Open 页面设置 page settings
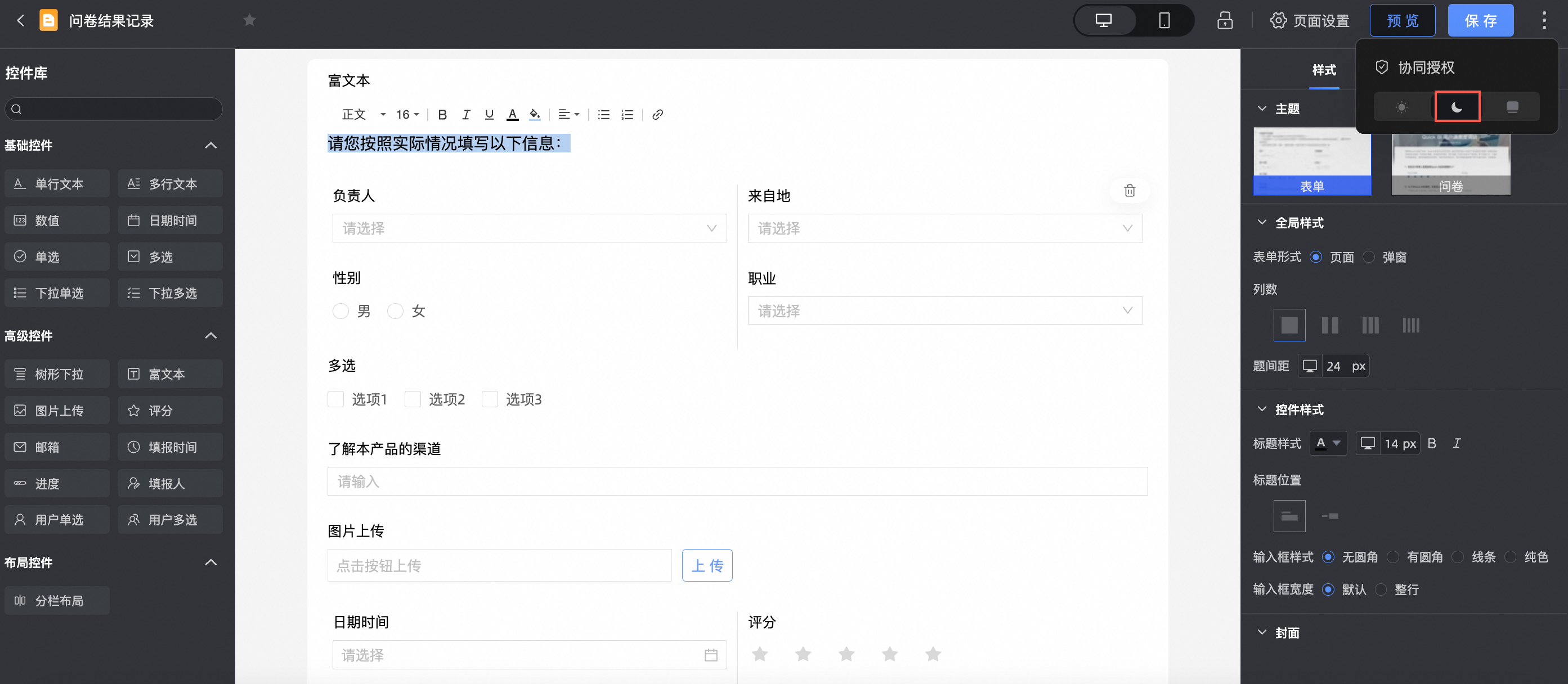Image resolution: width=1568 pixels, height=684 pixels. 1309,21
